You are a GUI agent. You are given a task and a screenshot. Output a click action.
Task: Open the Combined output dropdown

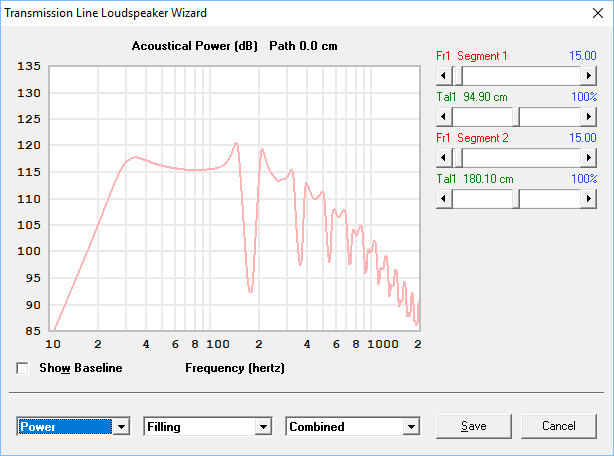pos(353,426)
